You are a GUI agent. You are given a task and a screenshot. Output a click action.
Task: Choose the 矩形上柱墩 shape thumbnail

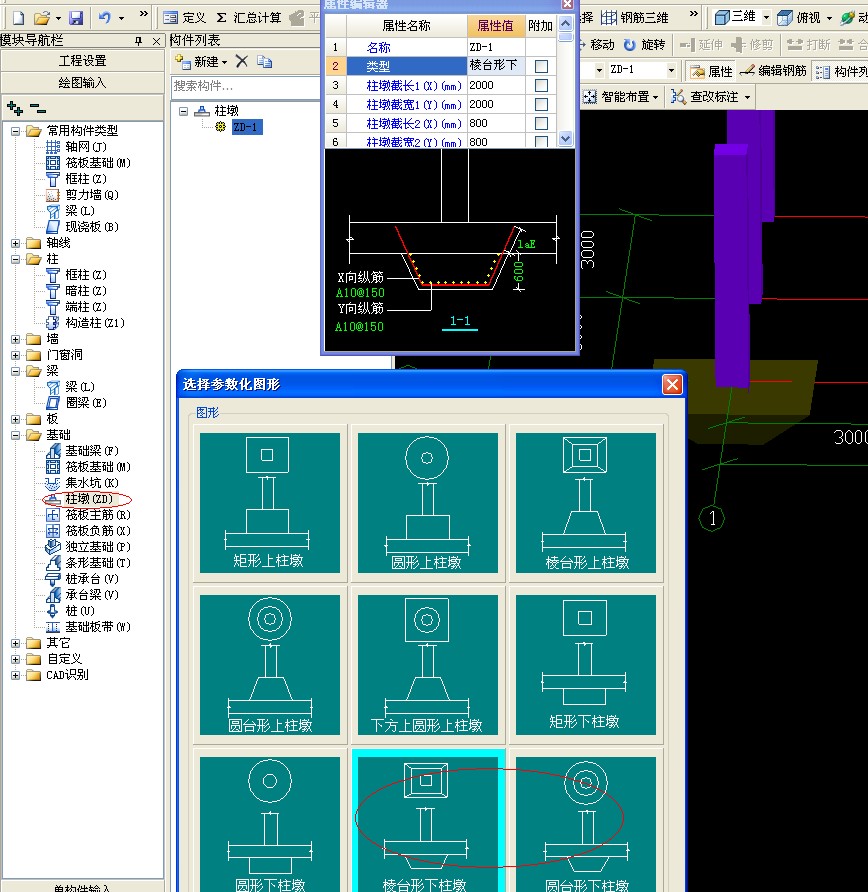click(x=270, y=503)
